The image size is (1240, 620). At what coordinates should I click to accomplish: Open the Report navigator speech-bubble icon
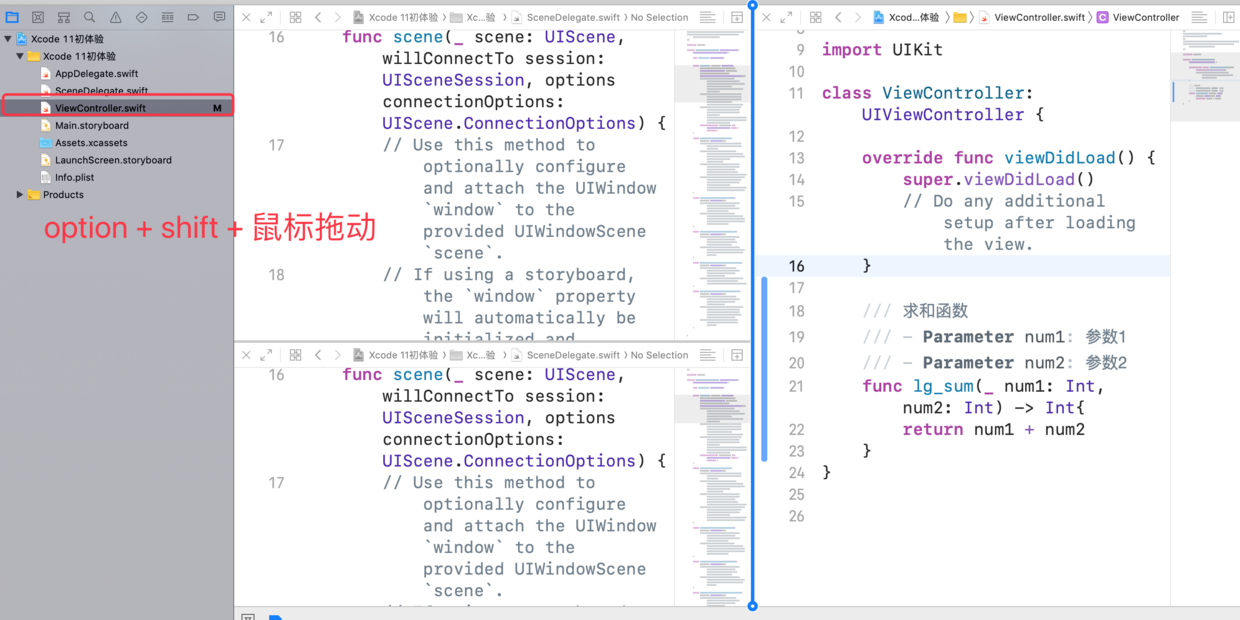[219, 17]
